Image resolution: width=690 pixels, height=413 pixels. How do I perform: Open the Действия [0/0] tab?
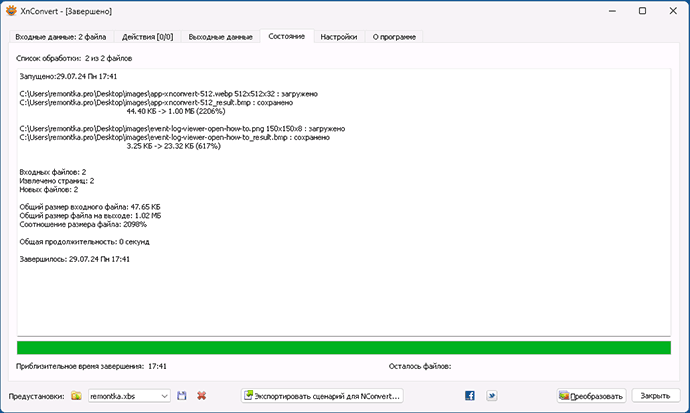147,37
